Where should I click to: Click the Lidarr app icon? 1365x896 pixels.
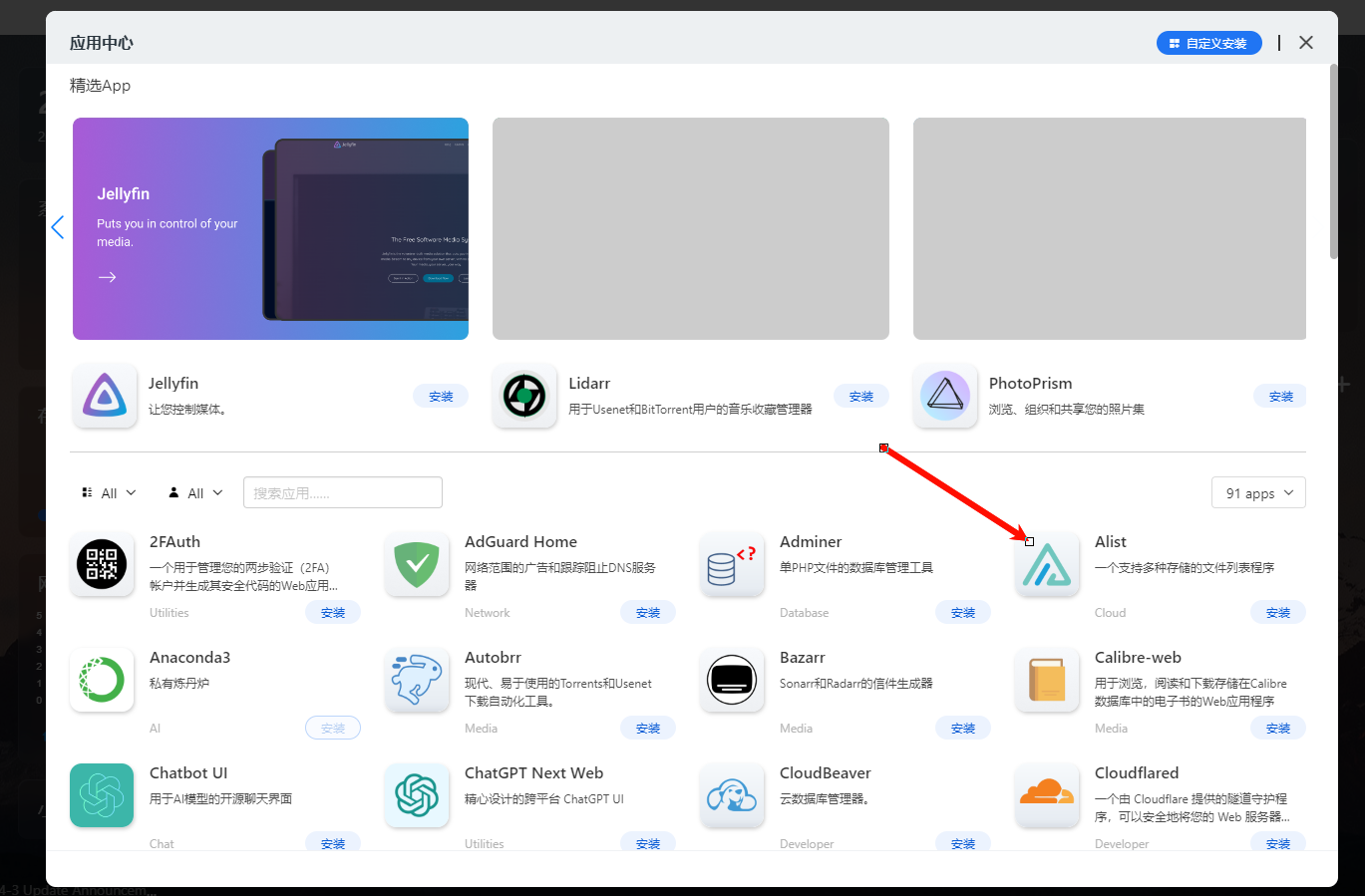point(524,396)
